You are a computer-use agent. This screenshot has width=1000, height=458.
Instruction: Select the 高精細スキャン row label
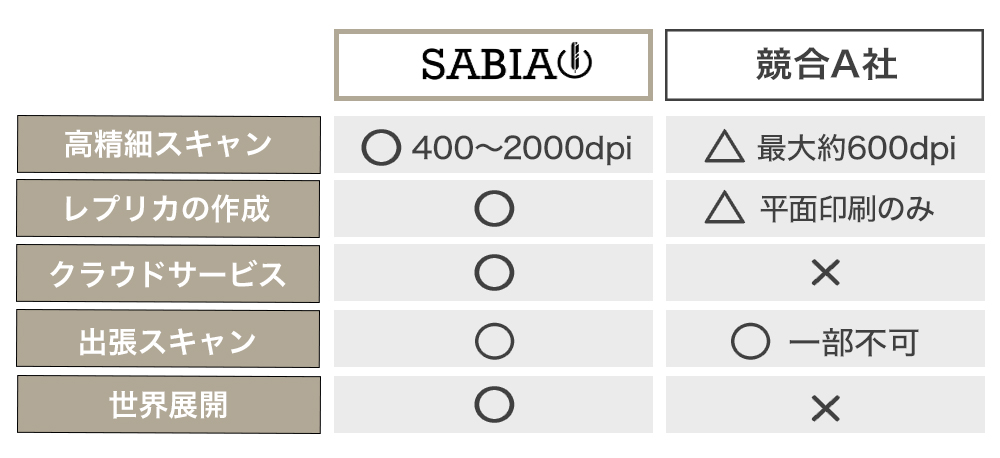click(x=168, y=145)
